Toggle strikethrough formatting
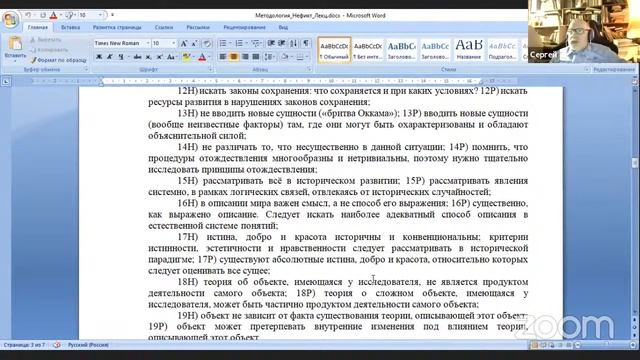 pyautogui.click(x=138, y=57)
